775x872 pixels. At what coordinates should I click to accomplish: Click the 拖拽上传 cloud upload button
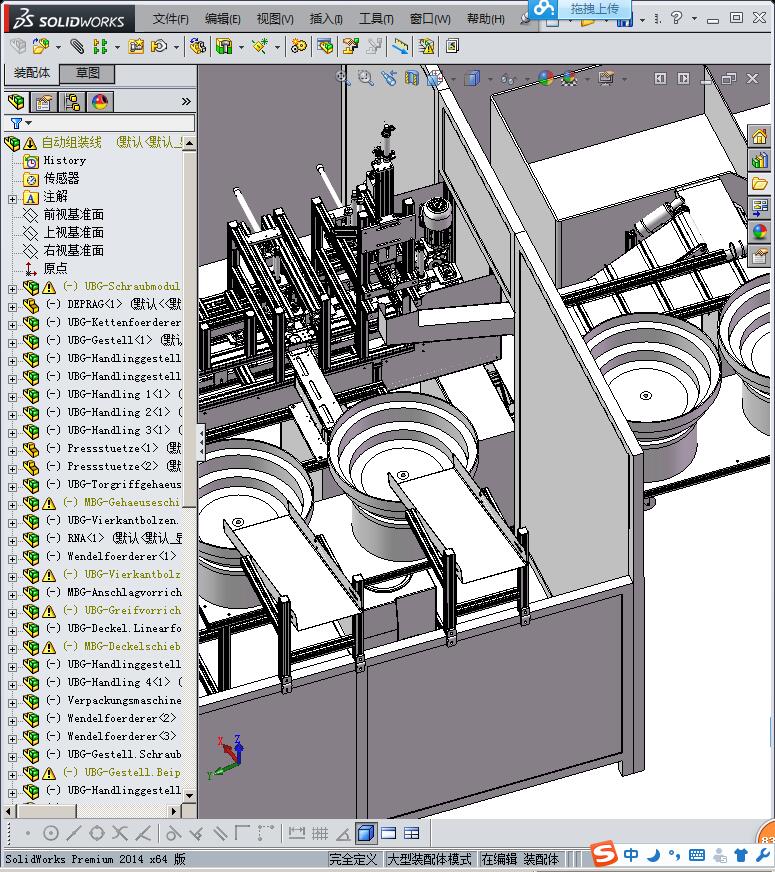tap(579, 8)
